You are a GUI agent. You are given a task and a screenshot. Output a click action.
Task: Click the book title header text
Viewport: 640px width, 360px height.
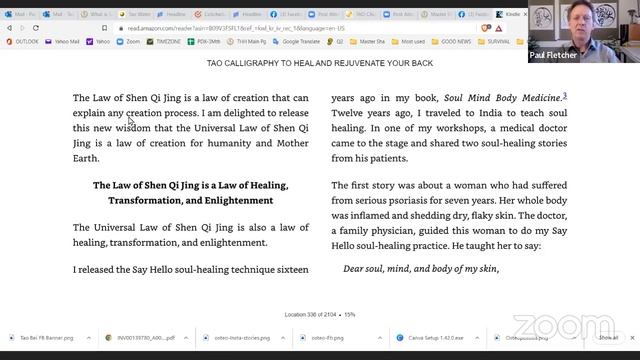(x=320, y=63)
